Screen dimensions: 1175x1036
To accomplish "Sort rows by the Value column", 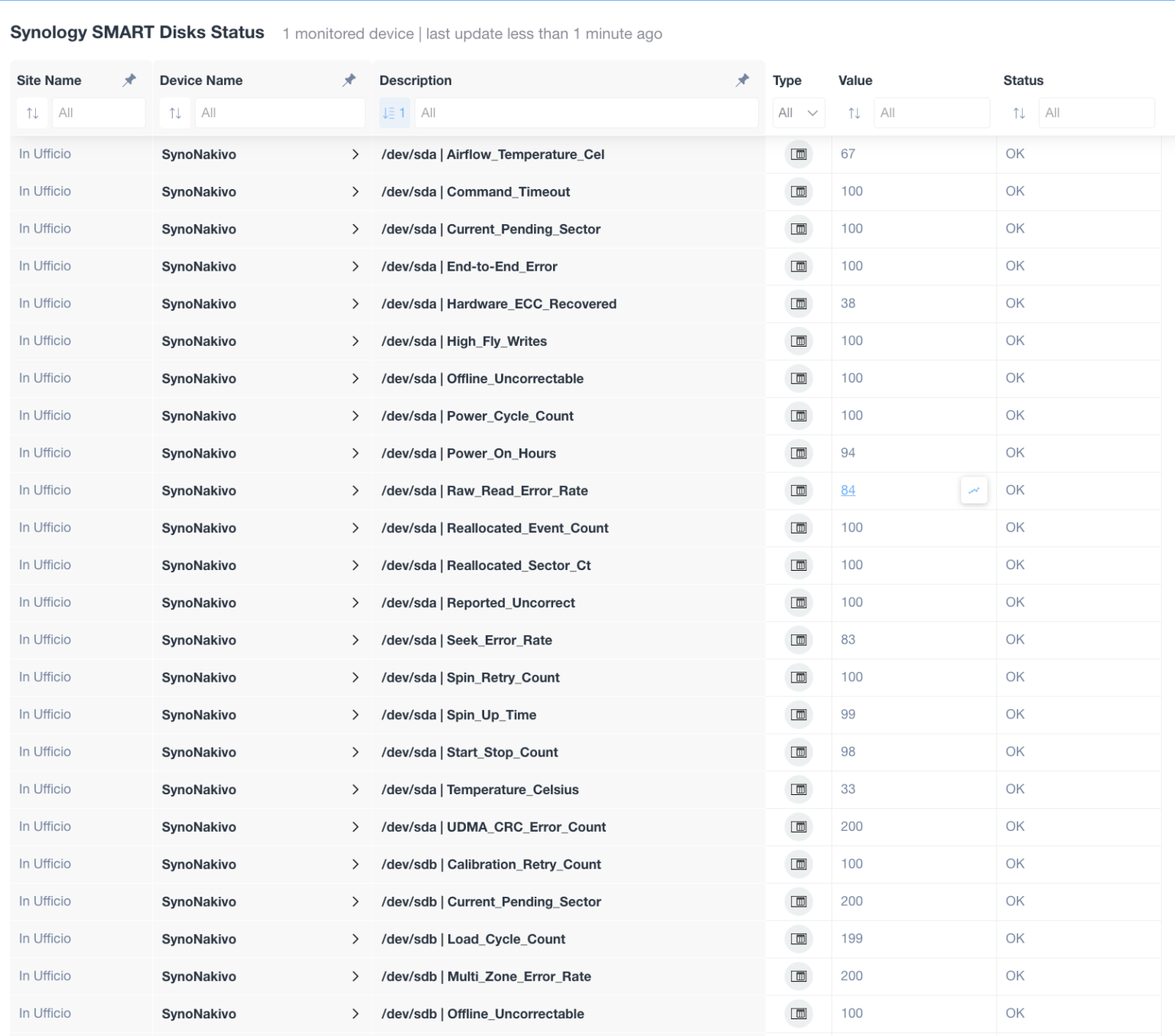I will (x=852, y=112).
